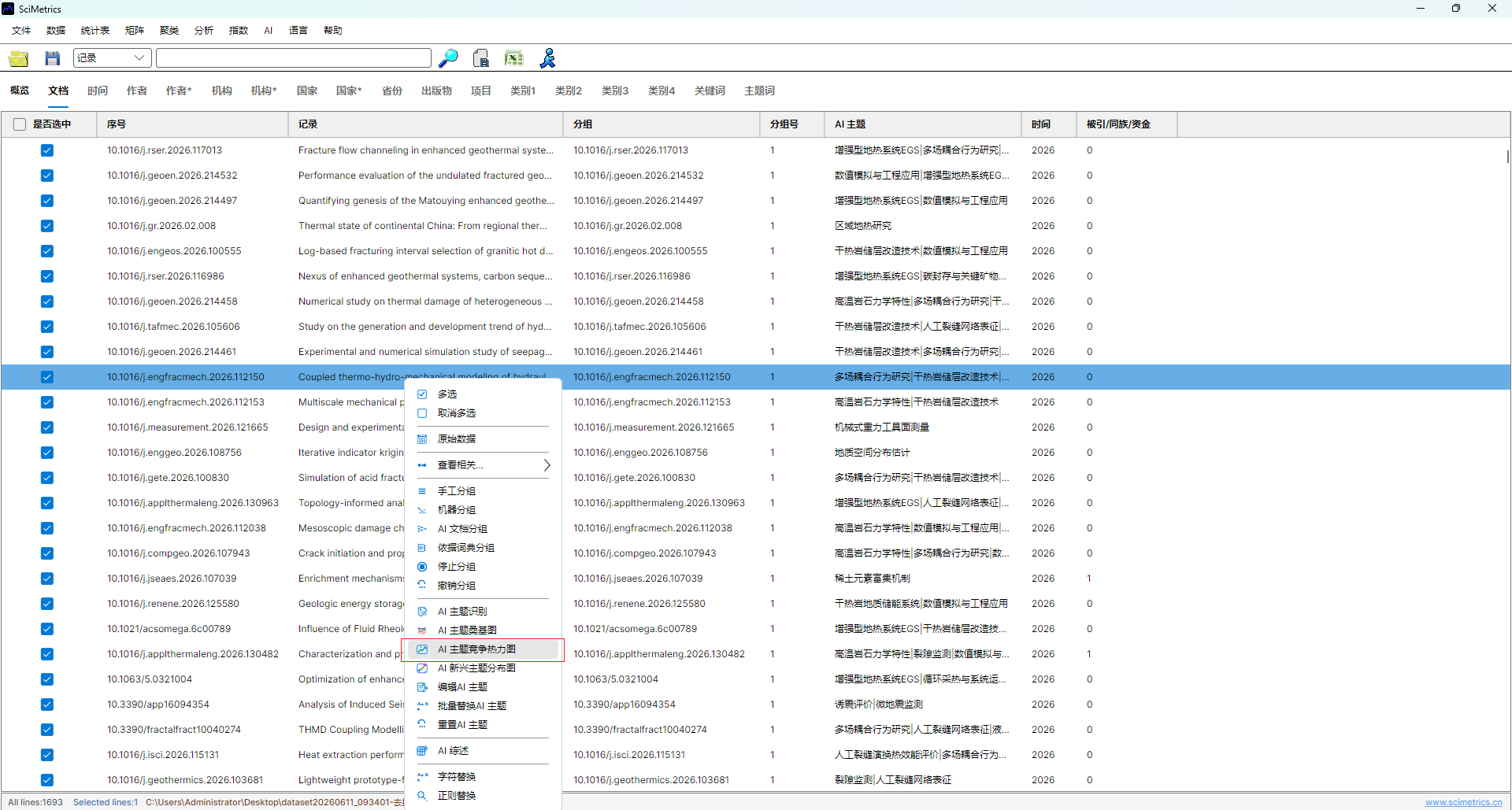Sort by the AI 主题 column header
Screen dimensions: 1512x810
pos(923,124)
